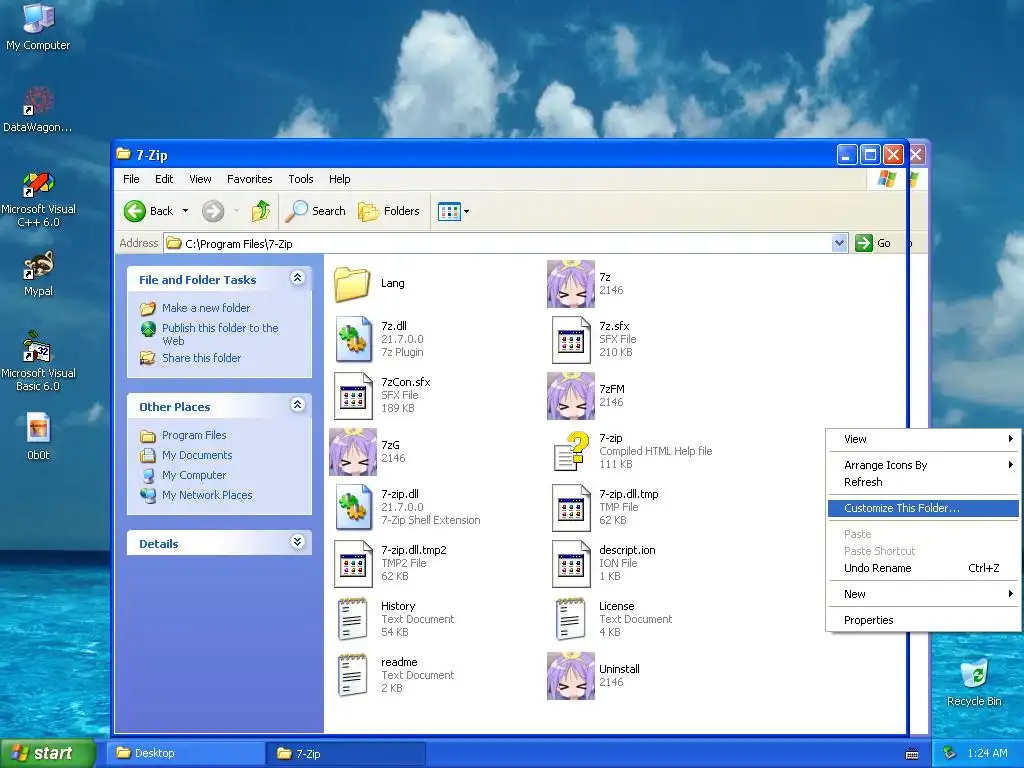
Task: Select the Mypal desktop shortcut
Action: [x=38, y=274]
